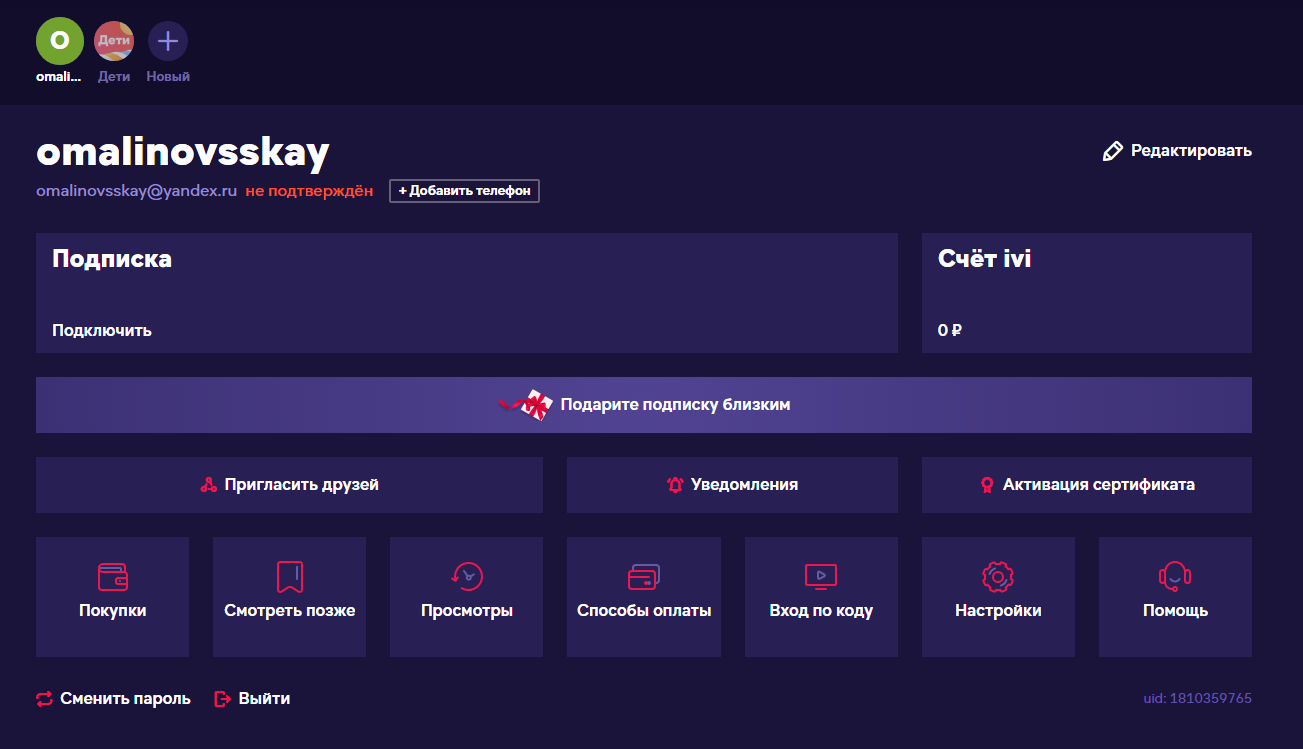Image resolution: width=1303 pixels, height=749 pixels.
Task: Open the Просмотры history clock icon
Action: [467, 576]
